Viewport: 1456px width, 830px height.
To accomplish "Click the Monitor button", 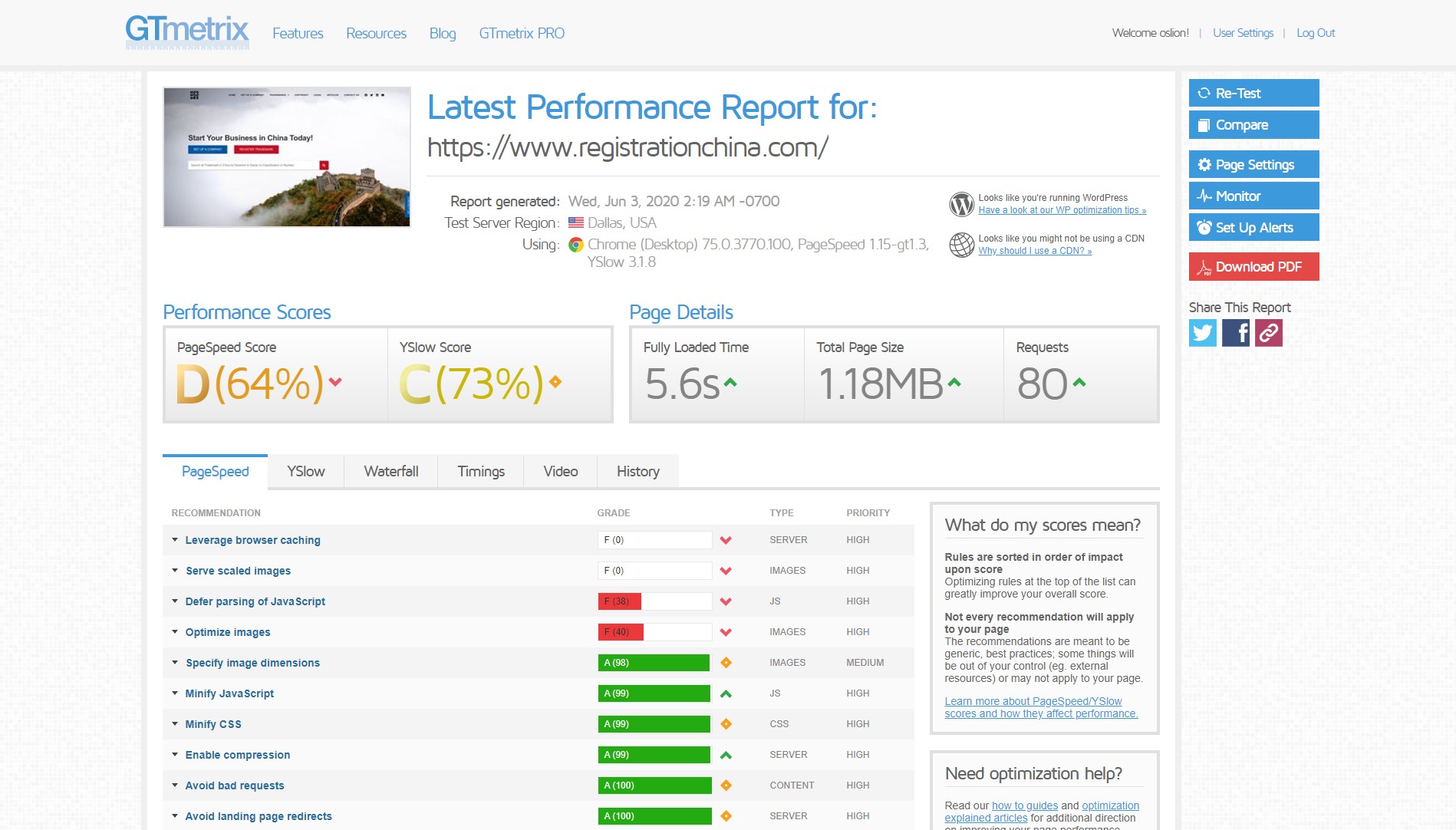I will click(1254, 196).
